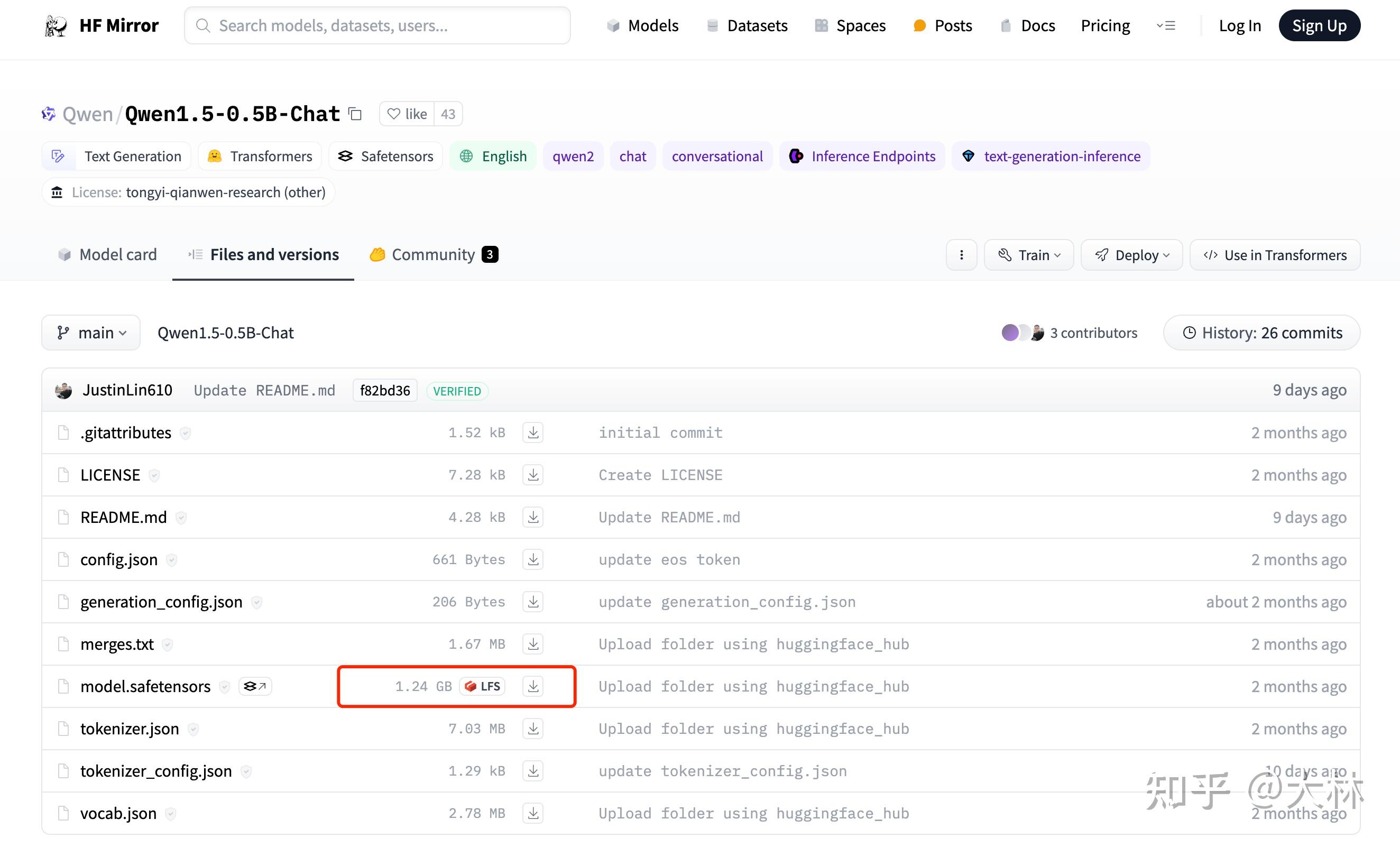Open the Pricing page

(1105, 25)
